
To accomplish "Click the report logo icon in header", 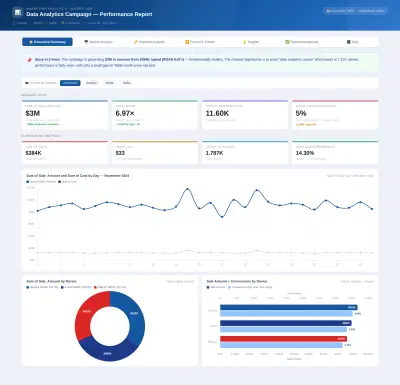I will [17, 13].
